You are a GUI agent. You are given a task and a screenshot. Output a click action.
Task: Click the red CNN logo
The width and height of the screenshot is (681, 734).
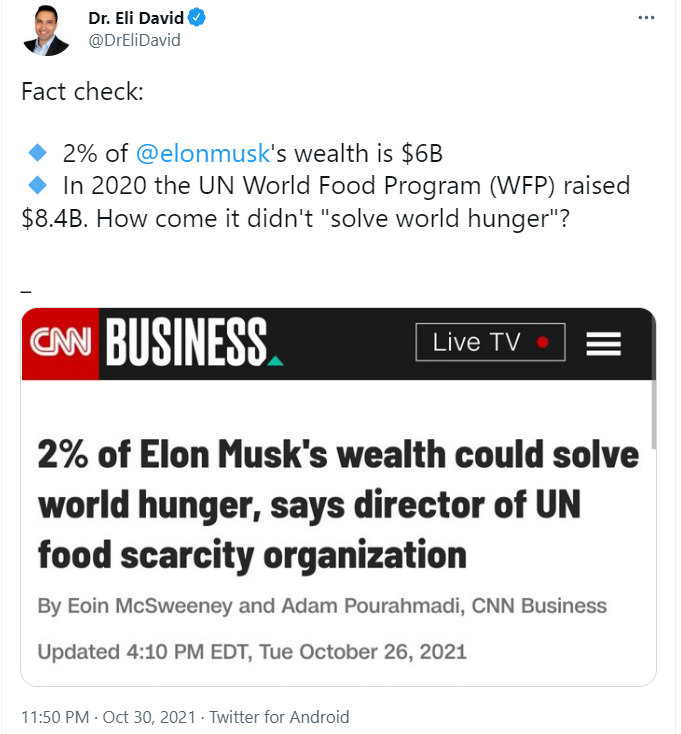pos(60,343)
